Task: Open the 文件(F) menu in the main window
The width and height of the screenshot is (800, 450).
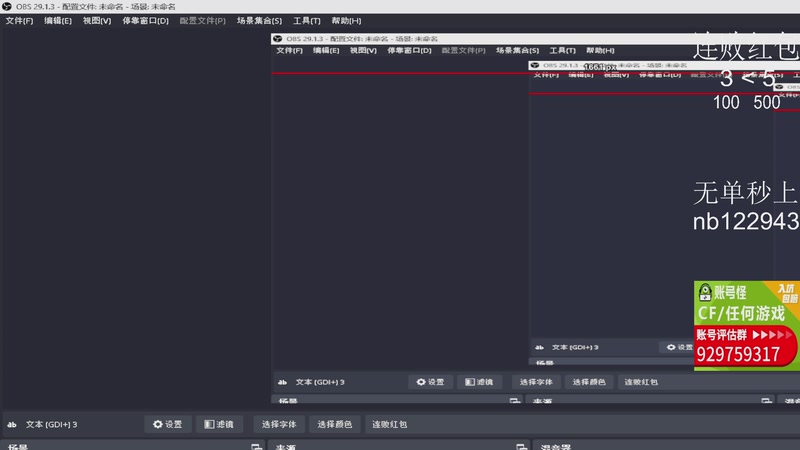Action: [19, 21]
